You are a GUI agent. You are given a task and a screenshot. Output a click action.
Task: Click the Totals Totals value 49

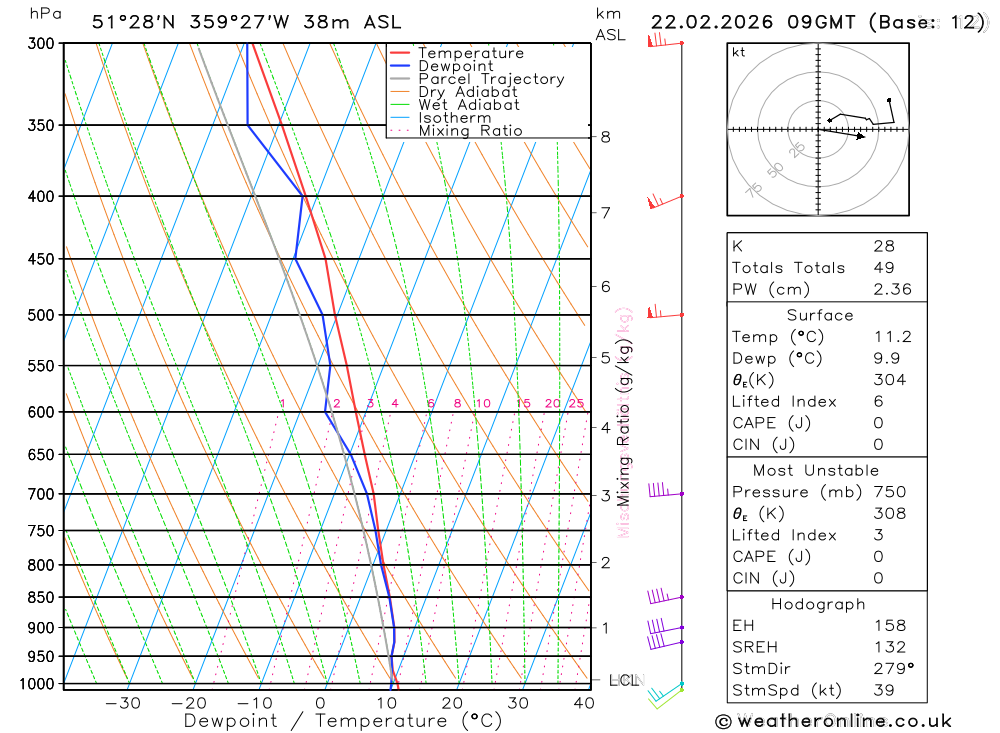tap(885, 268)
